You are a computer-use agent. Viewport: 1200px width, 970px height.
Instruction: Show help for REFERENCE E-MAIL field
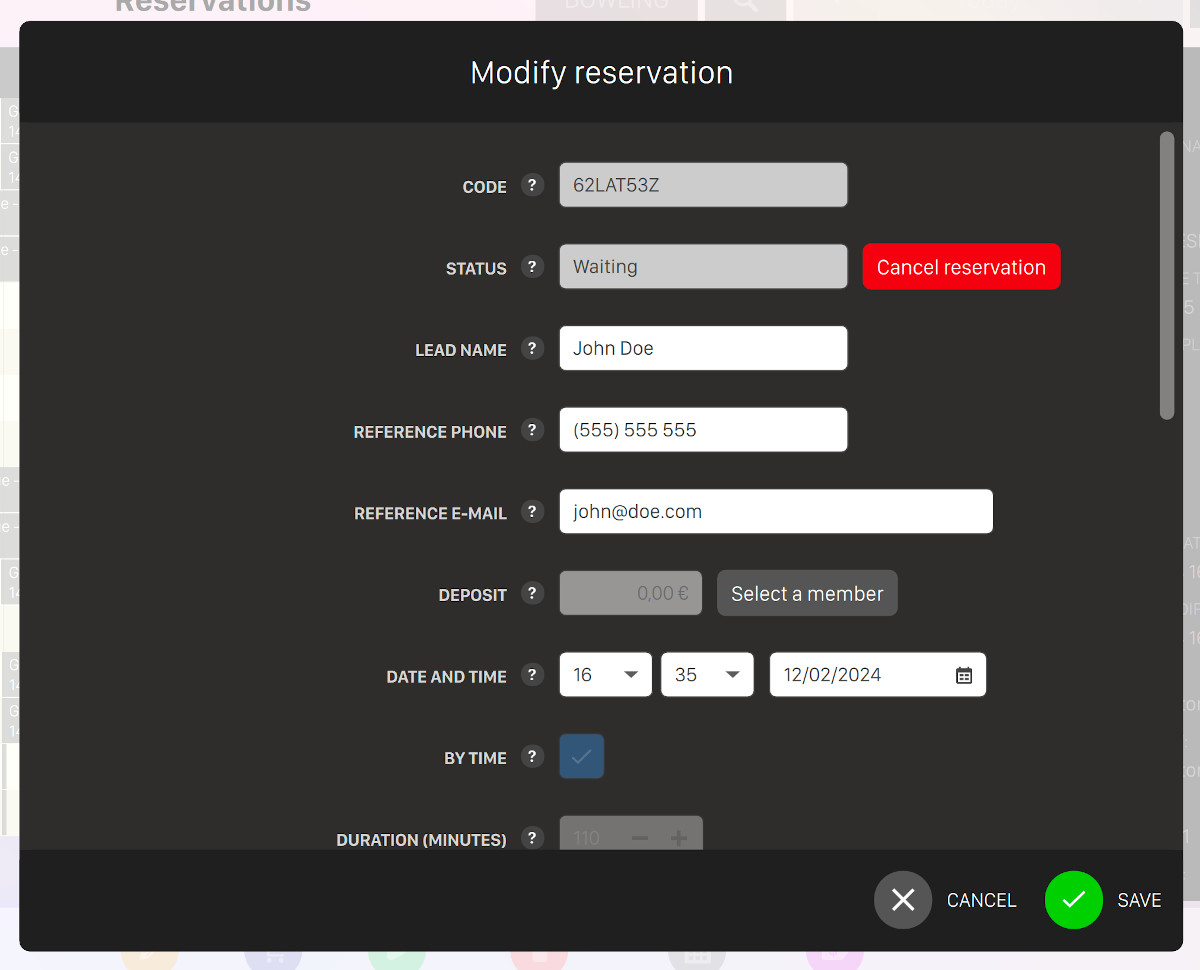[x=532, y=512]
